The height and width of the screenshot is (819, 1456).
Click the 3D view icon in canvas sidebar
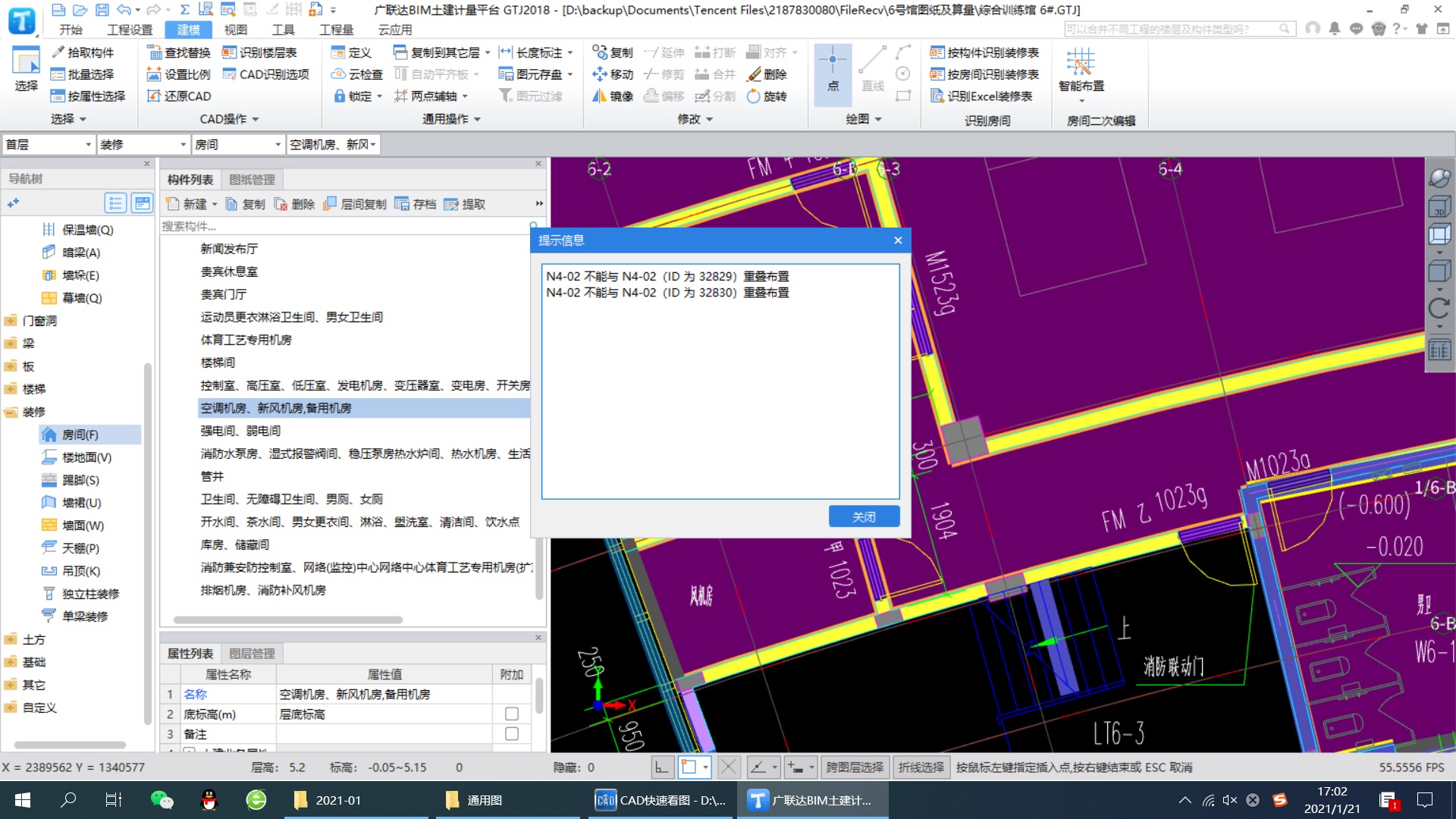click(1439, 207)
